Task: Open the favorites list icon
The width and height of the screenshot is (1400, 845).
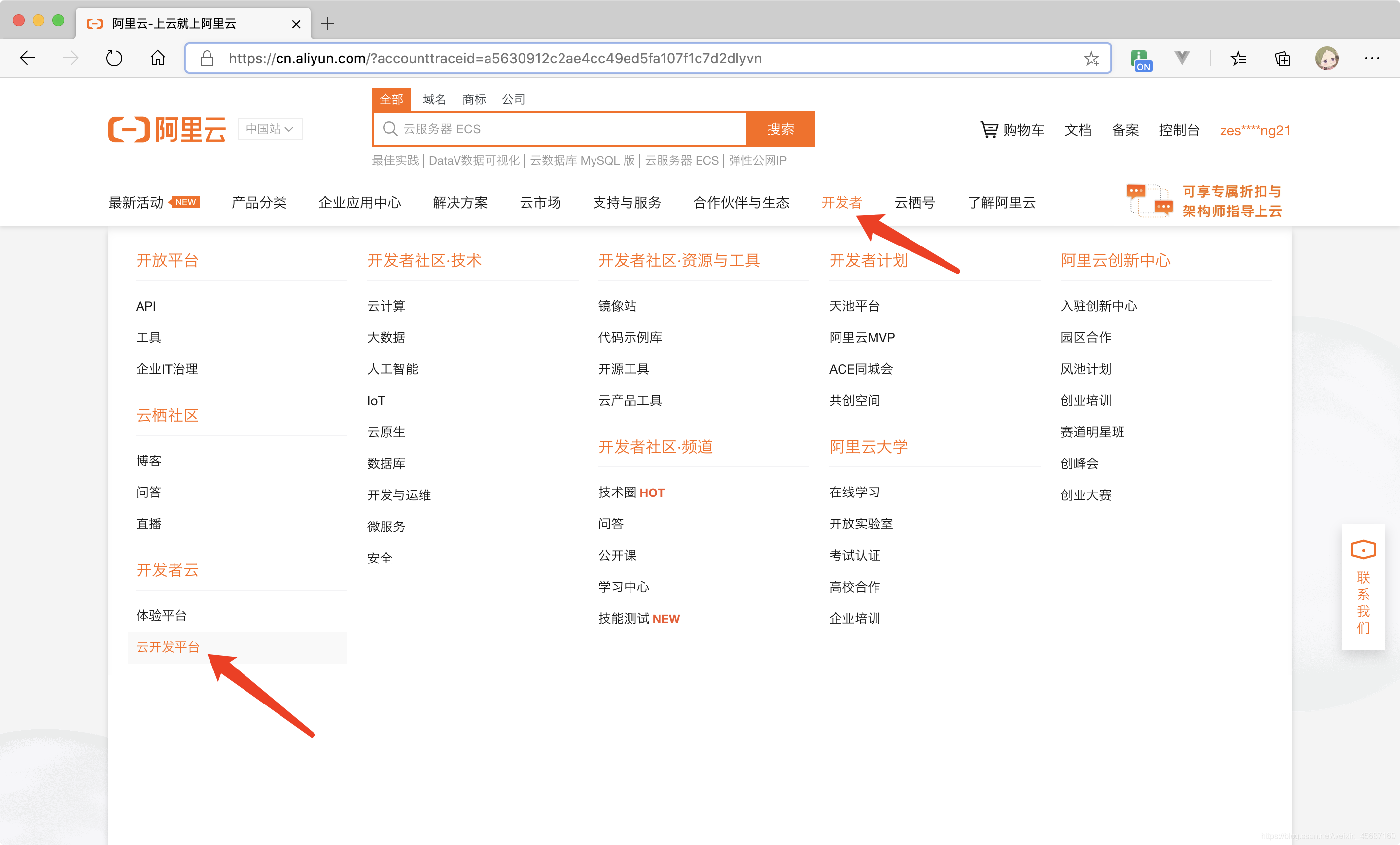Action: pyautogui.click(x=1239, y=58)
